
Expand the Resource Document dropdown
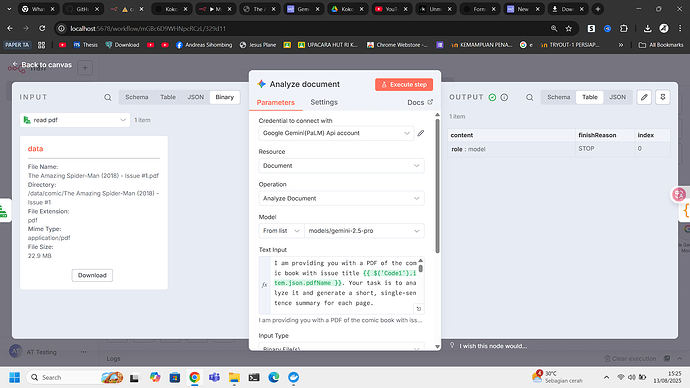pyautogui.click(x=341, y=166)
